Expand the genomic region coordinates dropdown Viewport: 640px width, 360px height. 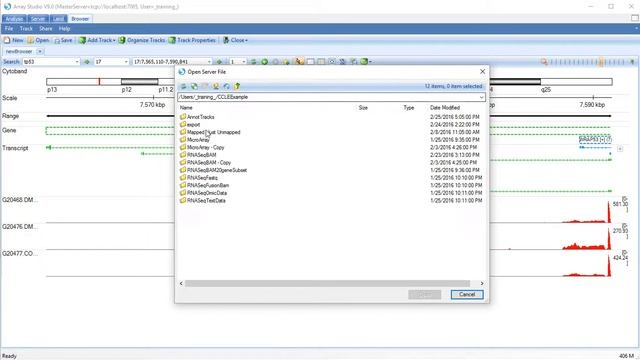coord(209,62)
